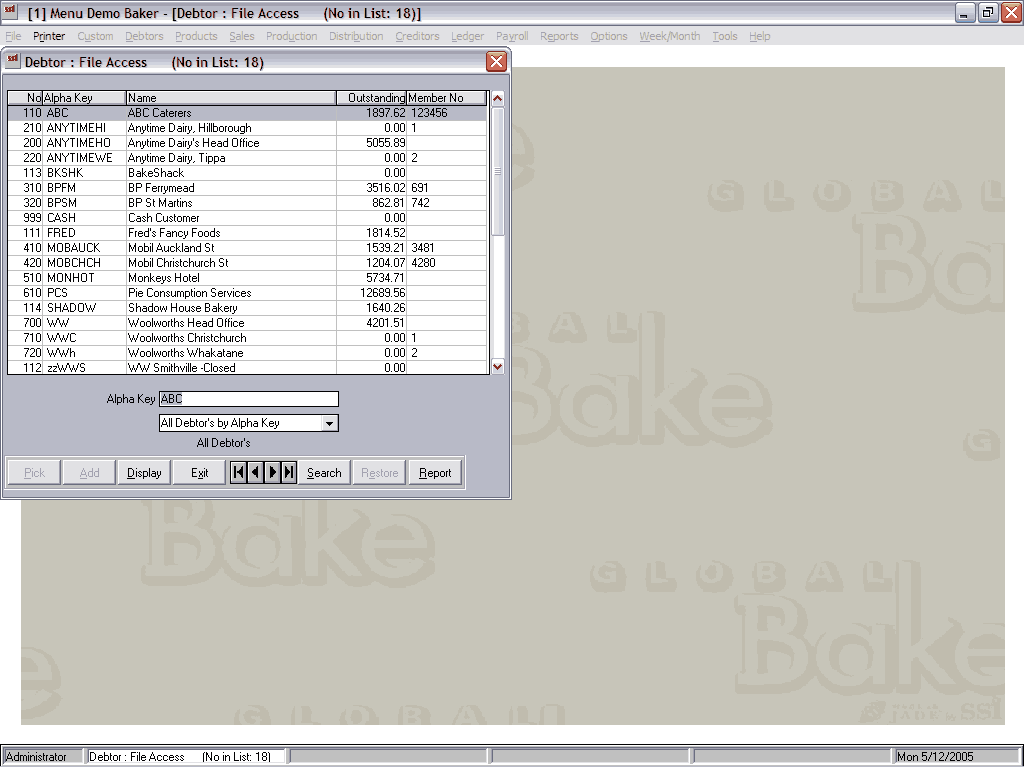Open the Printer menu

click(49, 36)
